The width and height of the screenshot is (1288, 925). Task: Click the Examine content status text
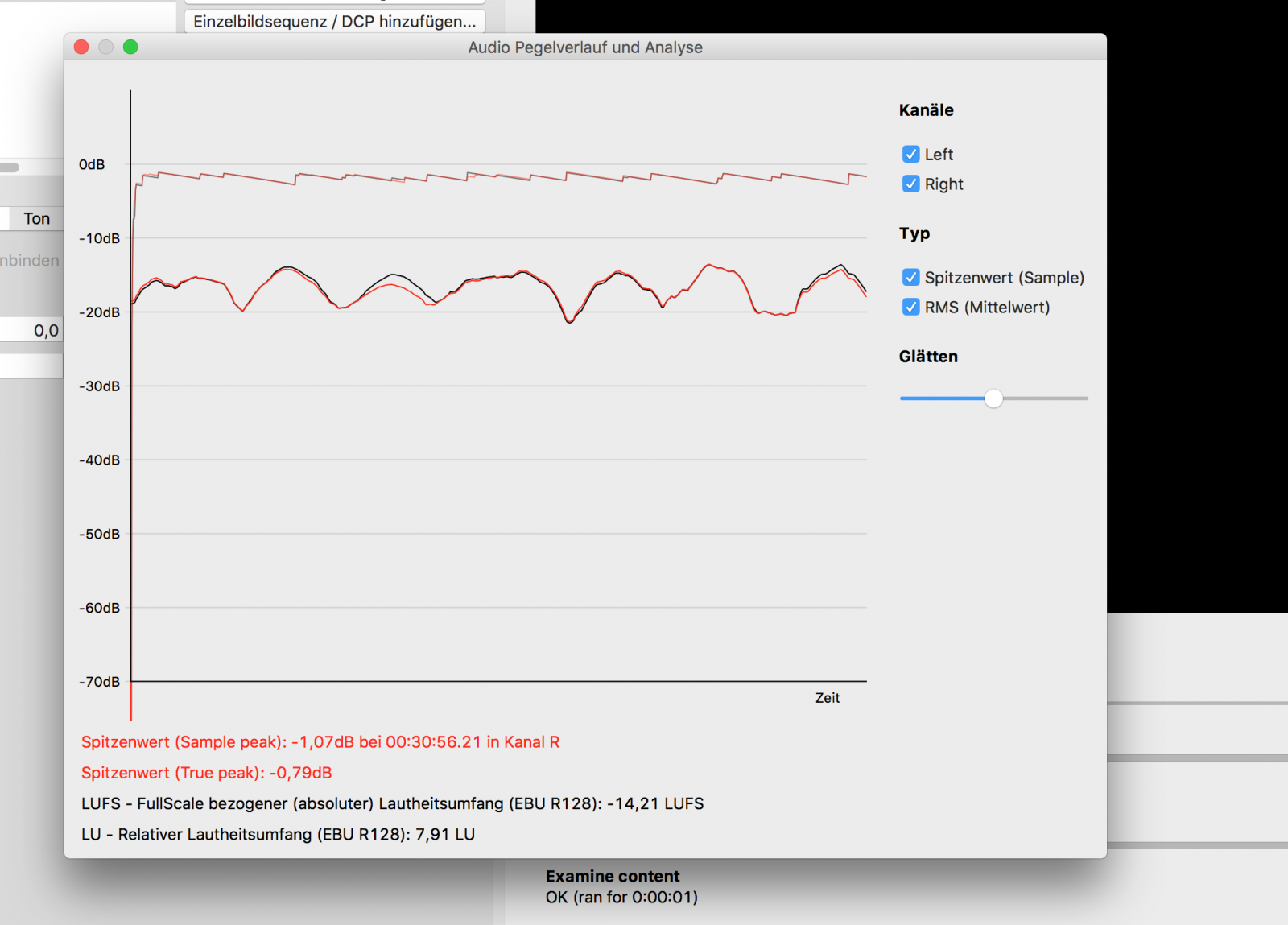pos(613,876)
